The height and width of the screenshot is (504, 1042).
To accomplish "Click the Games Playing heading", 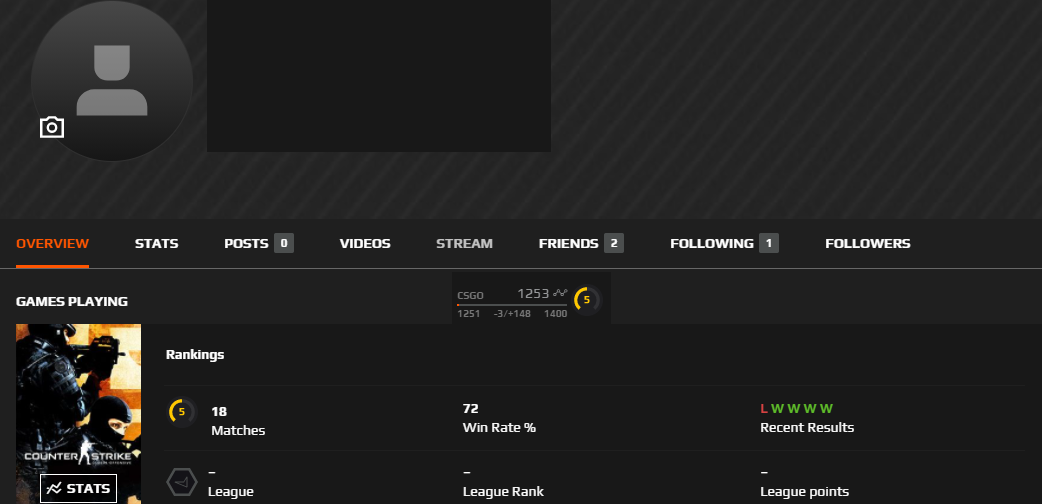I will click(x=72, y=301).
